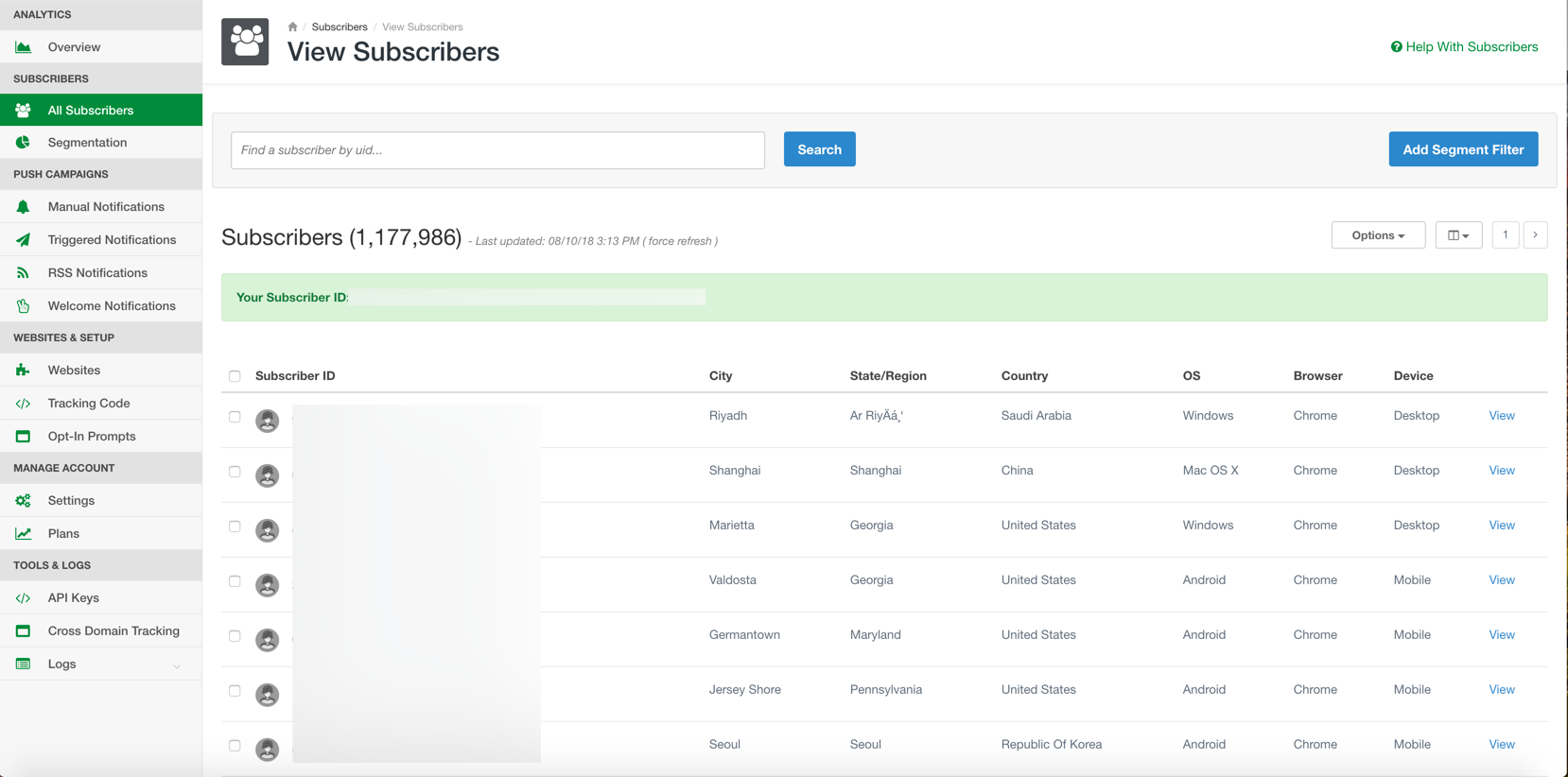Expand the Logs sidebar submenu

click(176, 665)
